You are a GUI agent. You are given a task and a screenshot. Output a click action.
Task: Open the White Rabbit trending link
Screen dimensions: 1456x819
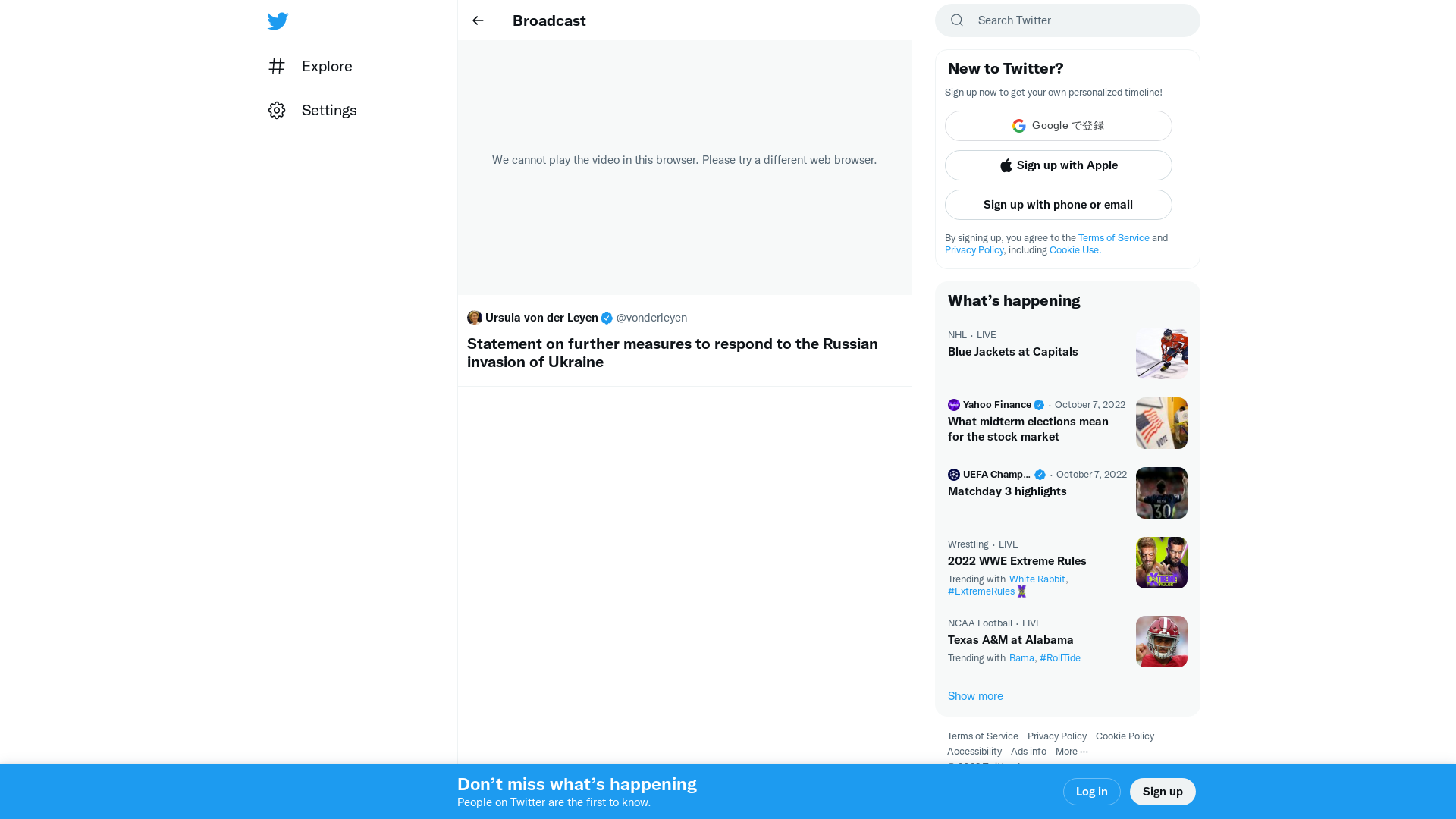(x=1037, y=579)
